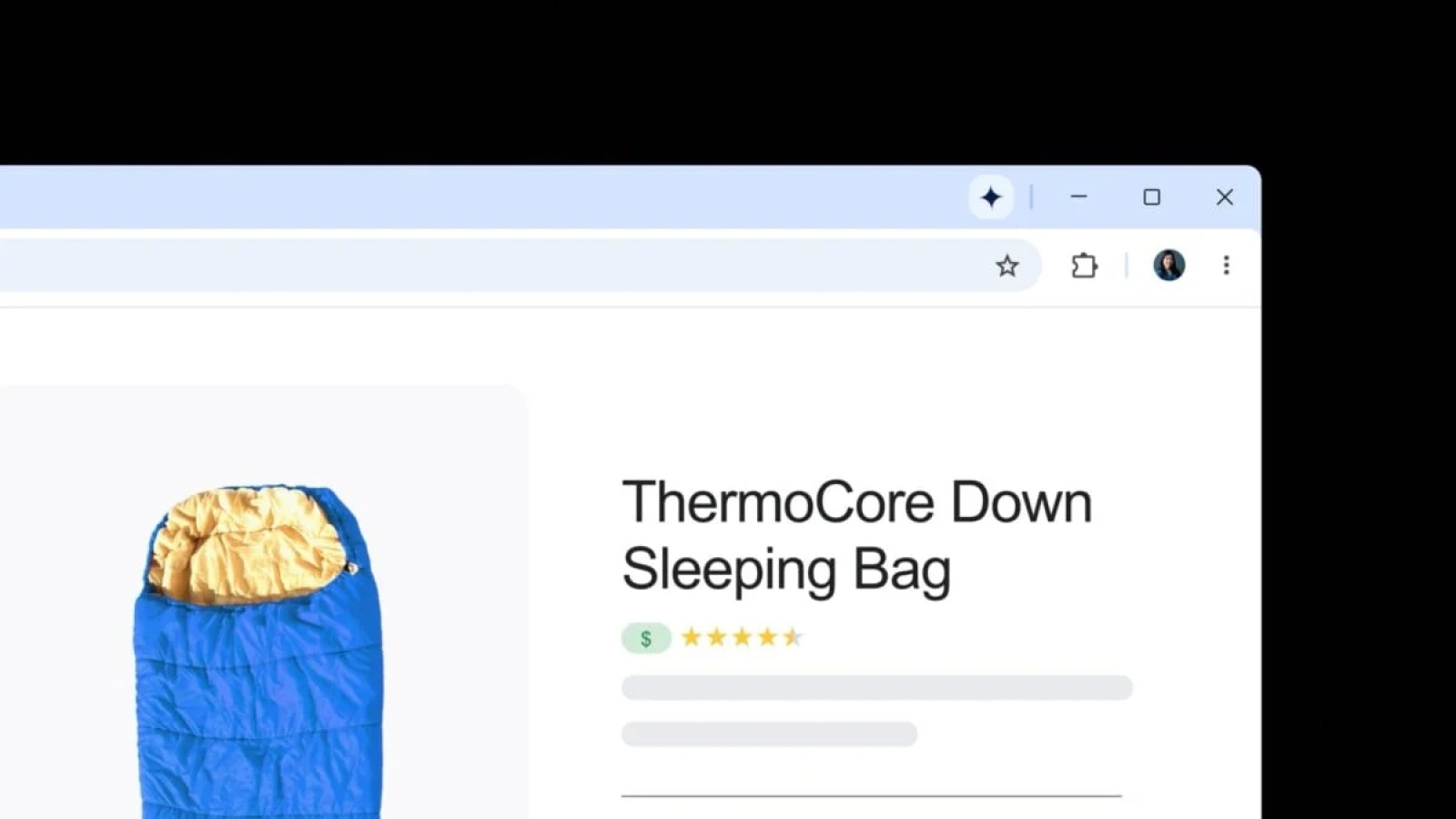Click the divider line below the description
Screen dimensions: 1456x819
pos(871,795)
